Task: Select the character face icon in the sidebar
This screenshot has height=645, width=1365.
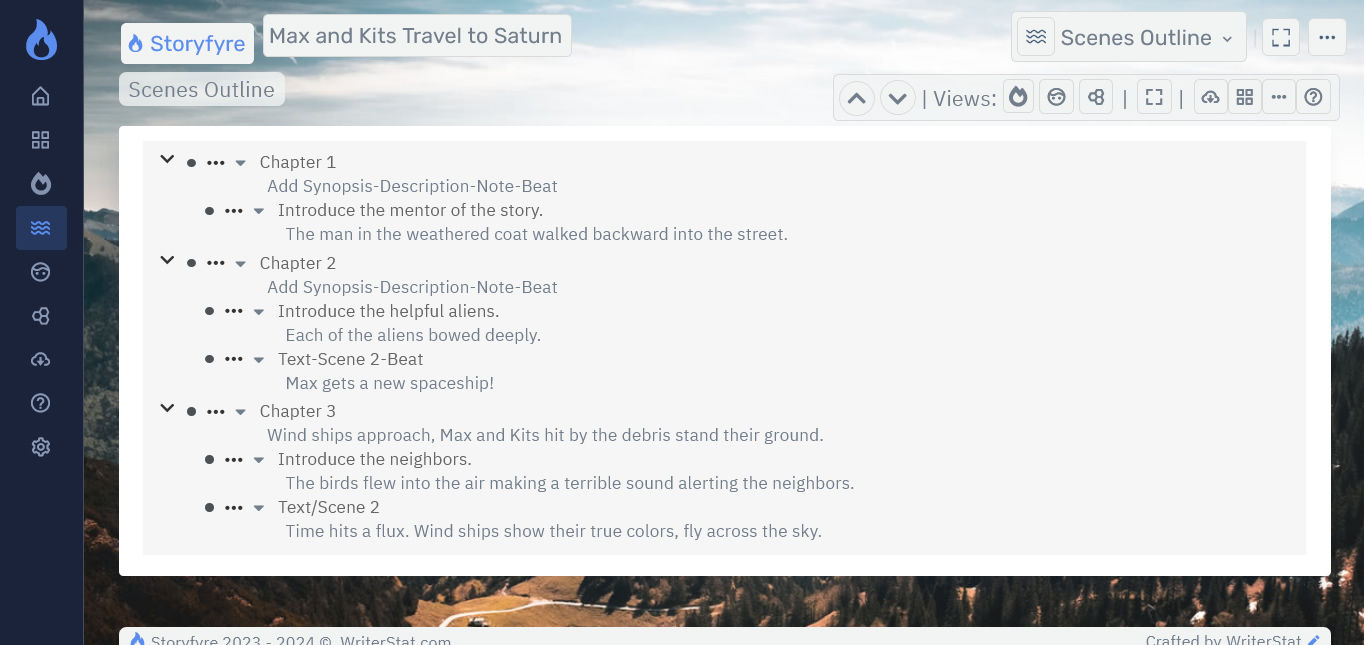Action: [40, 271]
